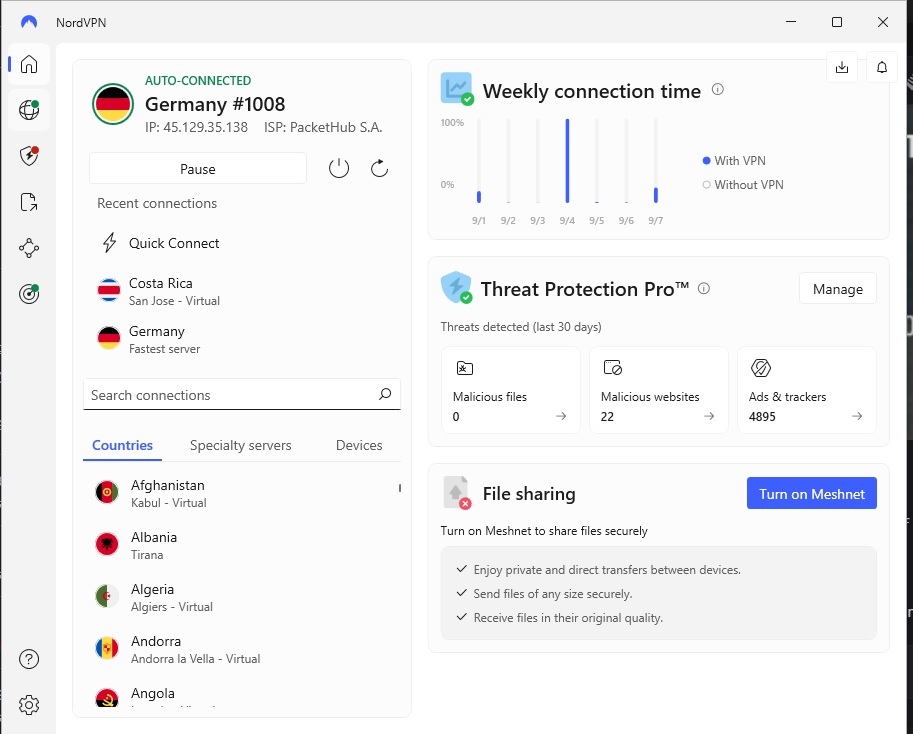Open the Help question mark icon
Image resolution: width=913 pixels, height=734 pixels.
tap(29, 659)
